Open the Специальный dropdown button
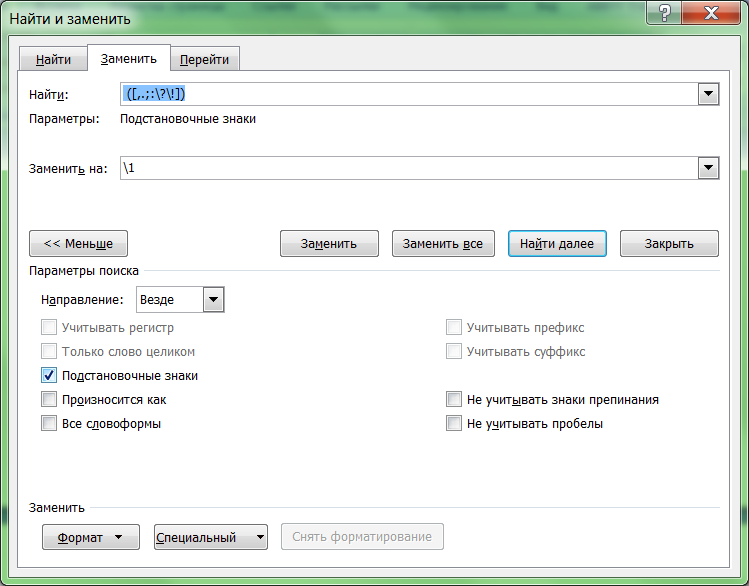Viewport: 749px width, 586px height. click(x=211, y=537)
